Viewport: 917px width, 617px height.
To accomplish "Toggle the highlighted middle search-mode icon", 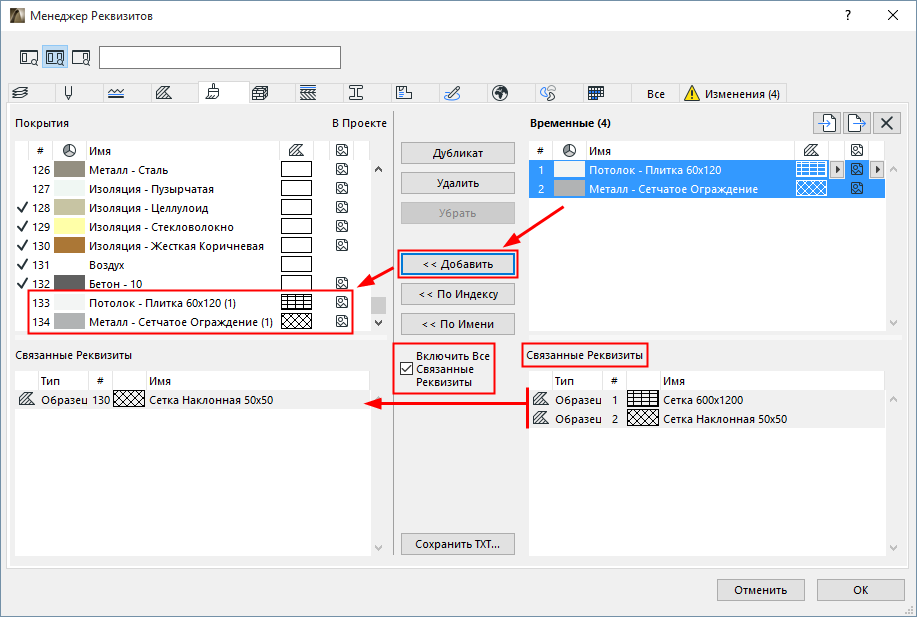I will click(x=55, y=57).
